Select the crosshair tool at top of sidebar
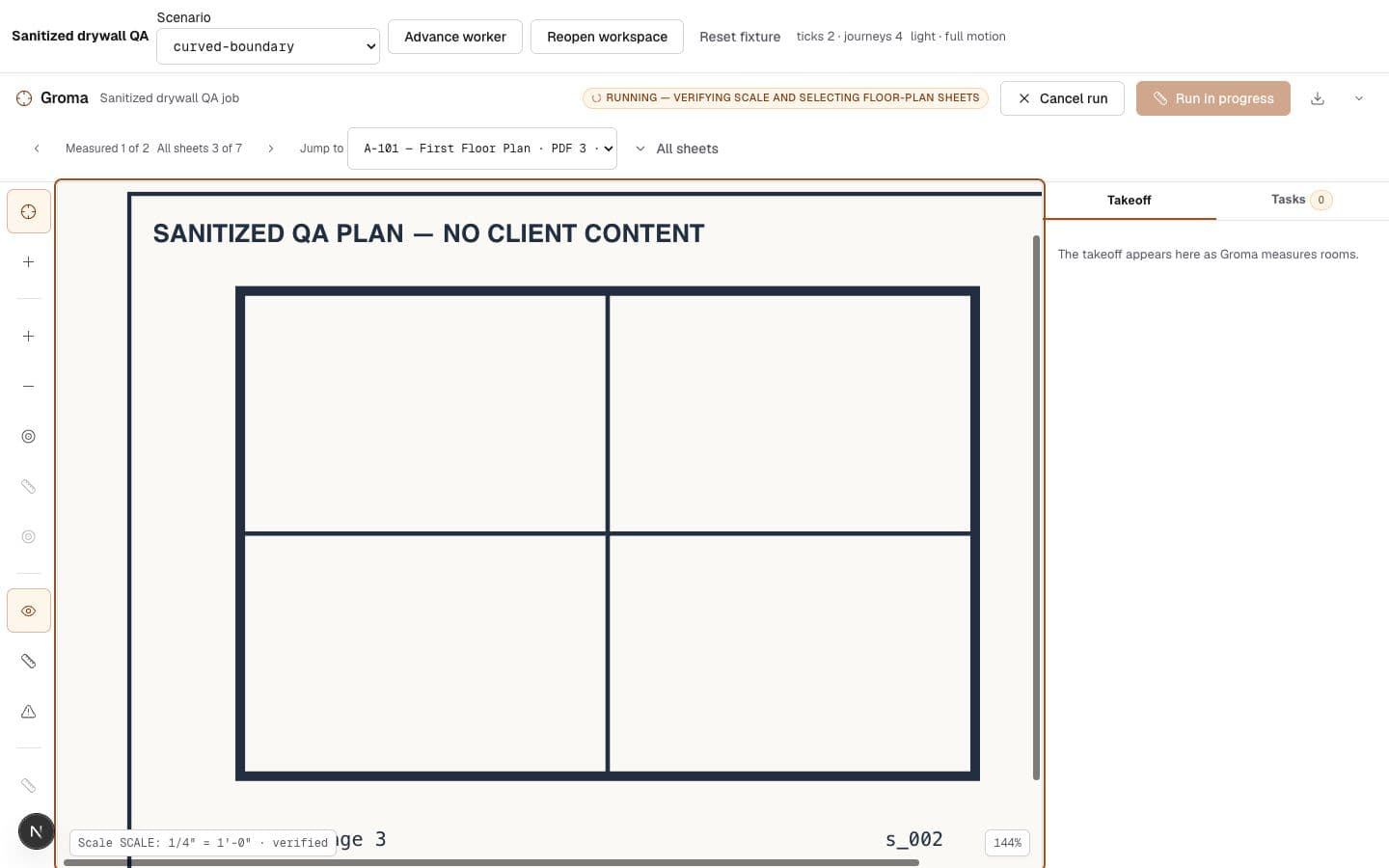The image size is (1389, 868). pyautogui.click(x=29, y=212)
